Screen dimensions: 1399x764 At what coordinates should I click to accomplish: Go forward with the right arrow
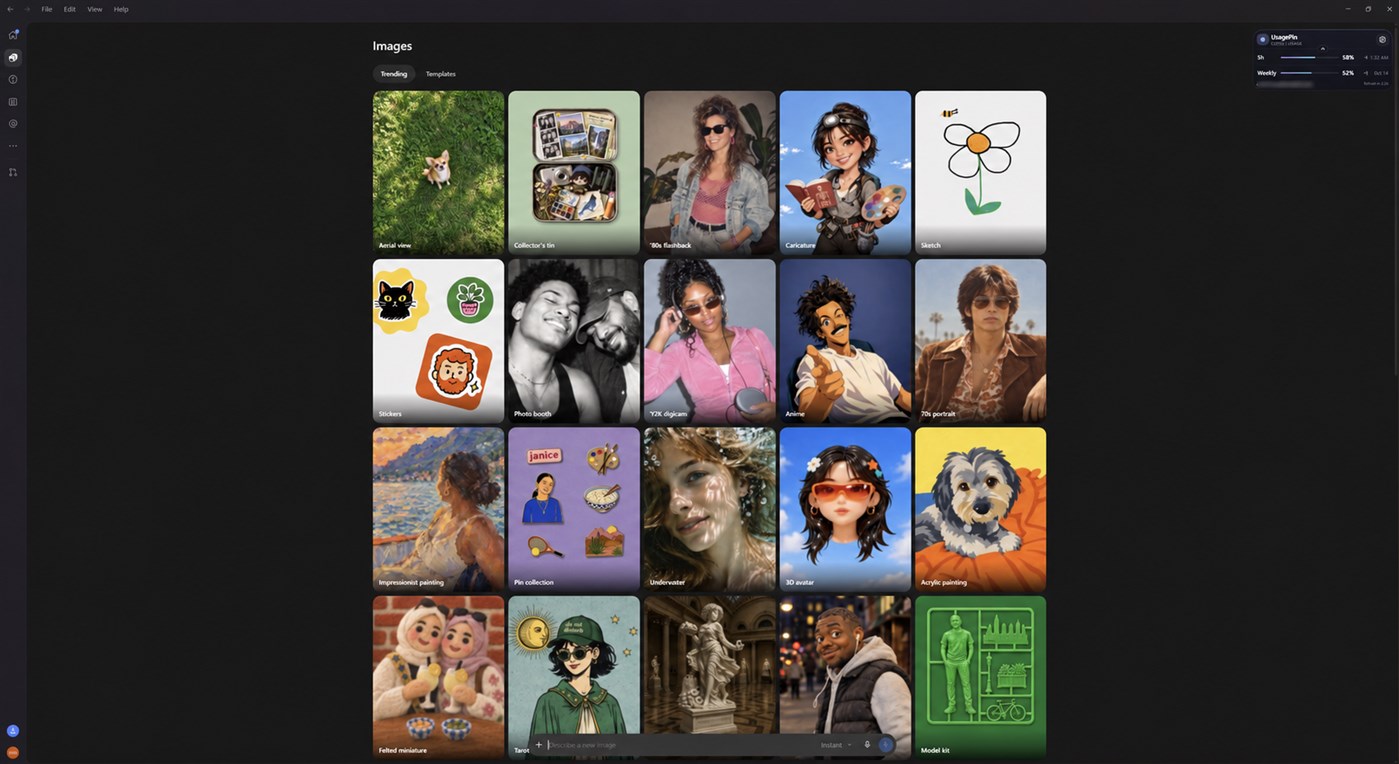pos(27,9)
